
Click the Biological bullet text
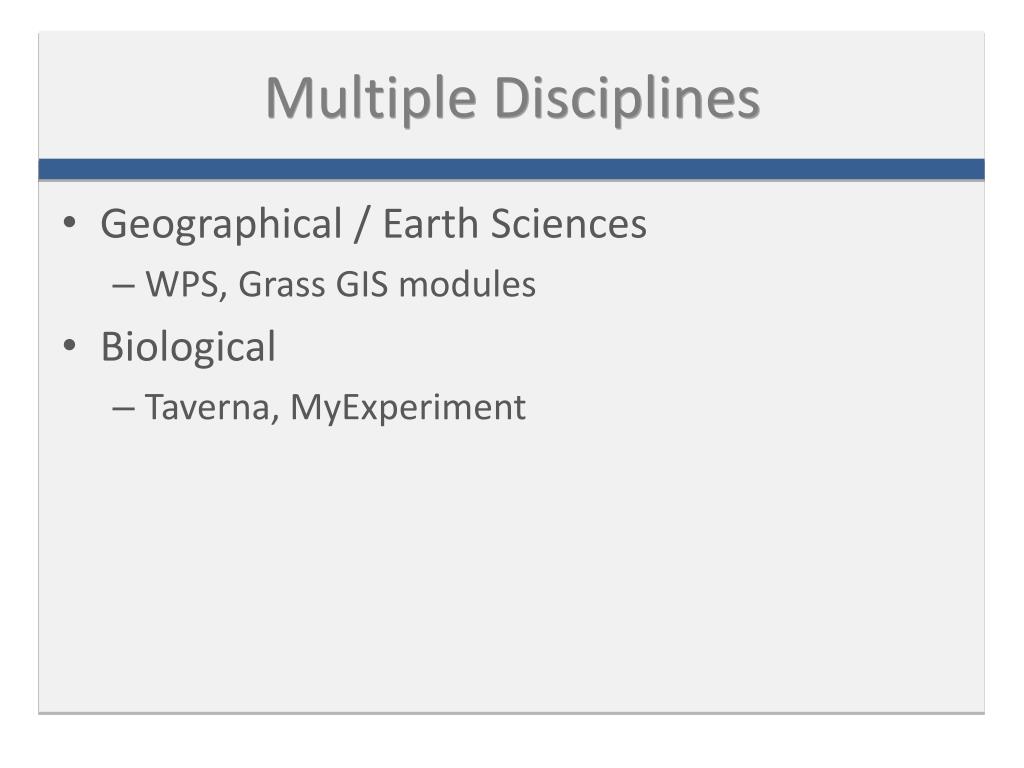188,347
